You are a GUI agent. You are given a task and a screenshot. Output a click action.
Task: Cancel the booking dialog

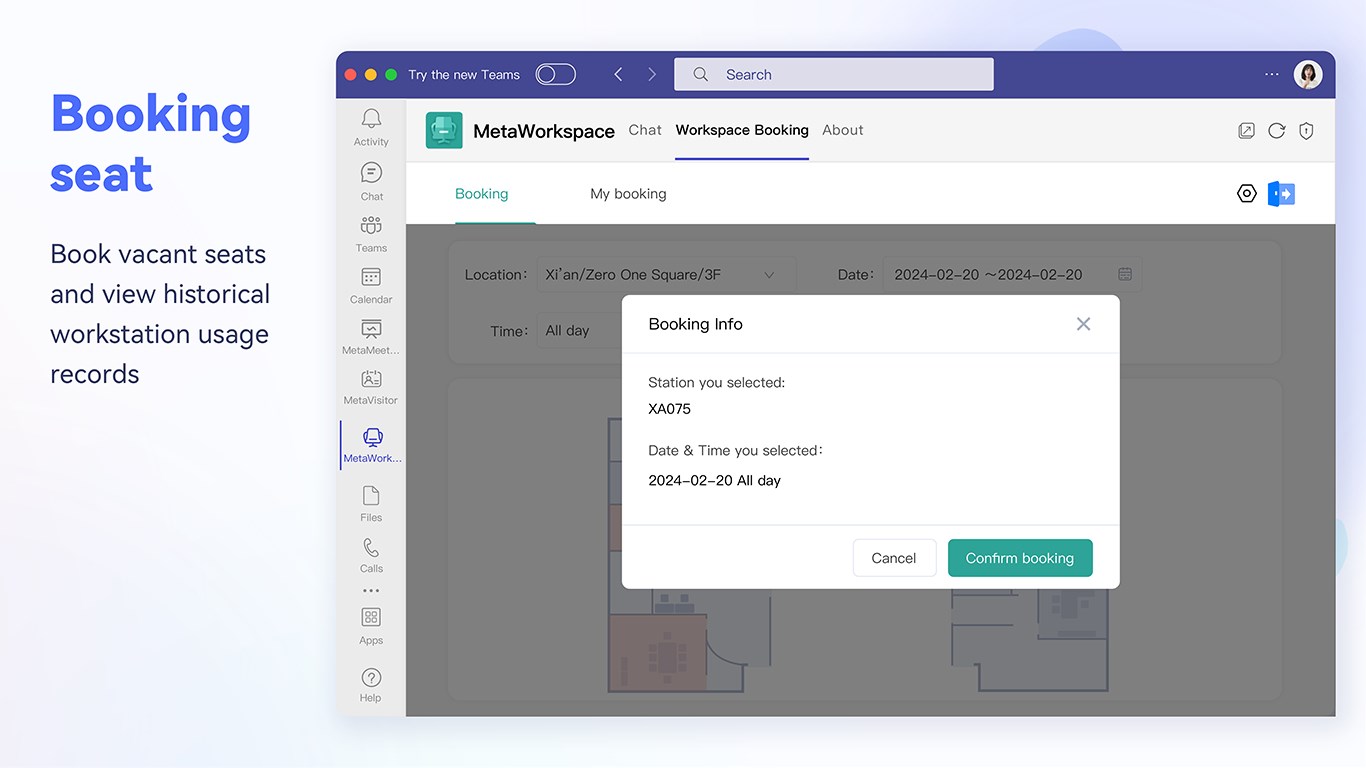point(894,558)
